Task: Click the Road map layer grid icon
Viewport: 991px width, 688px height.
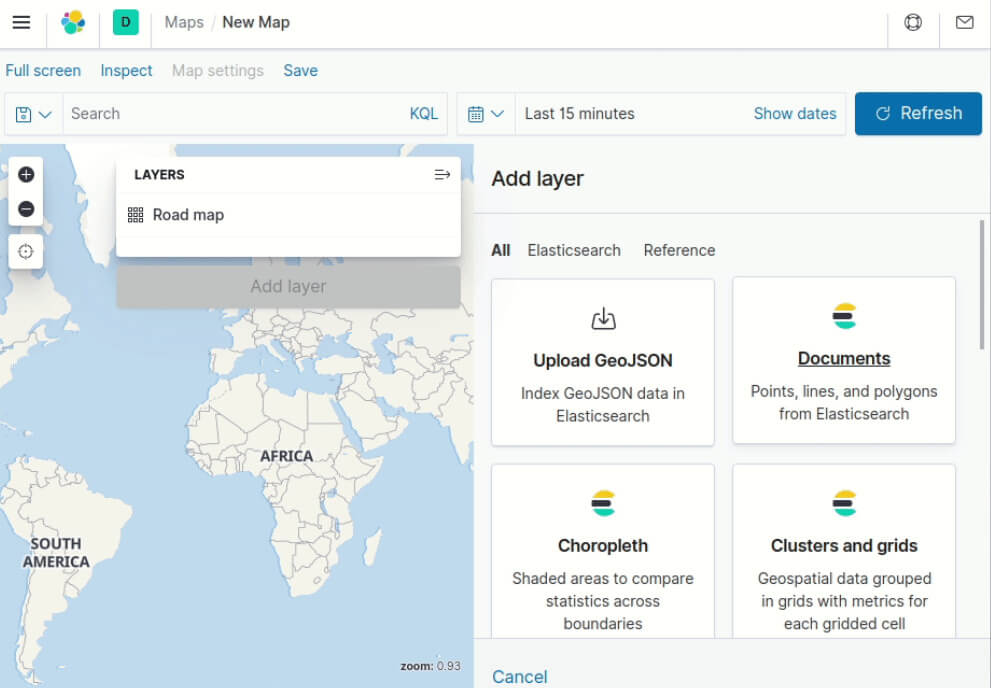Action: pyautogui.click(x=136, y=215)
